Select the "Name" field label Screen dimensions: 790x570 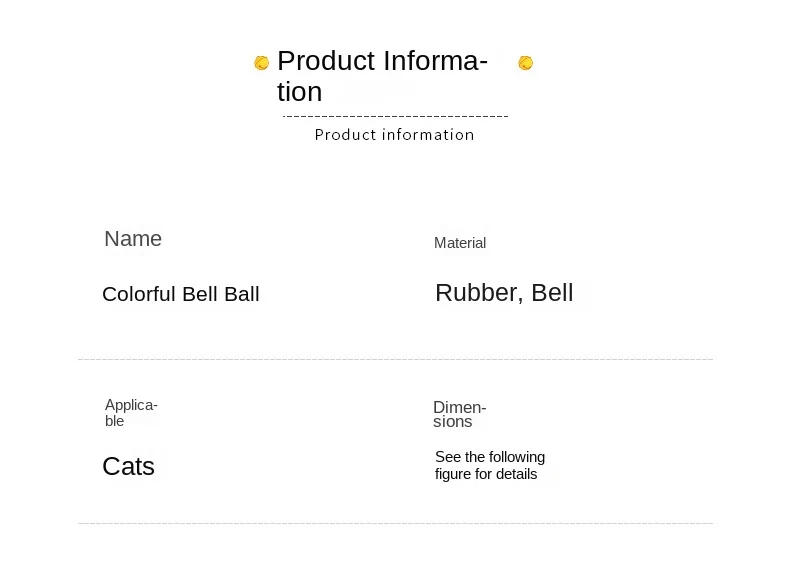[x=133, y=239]
